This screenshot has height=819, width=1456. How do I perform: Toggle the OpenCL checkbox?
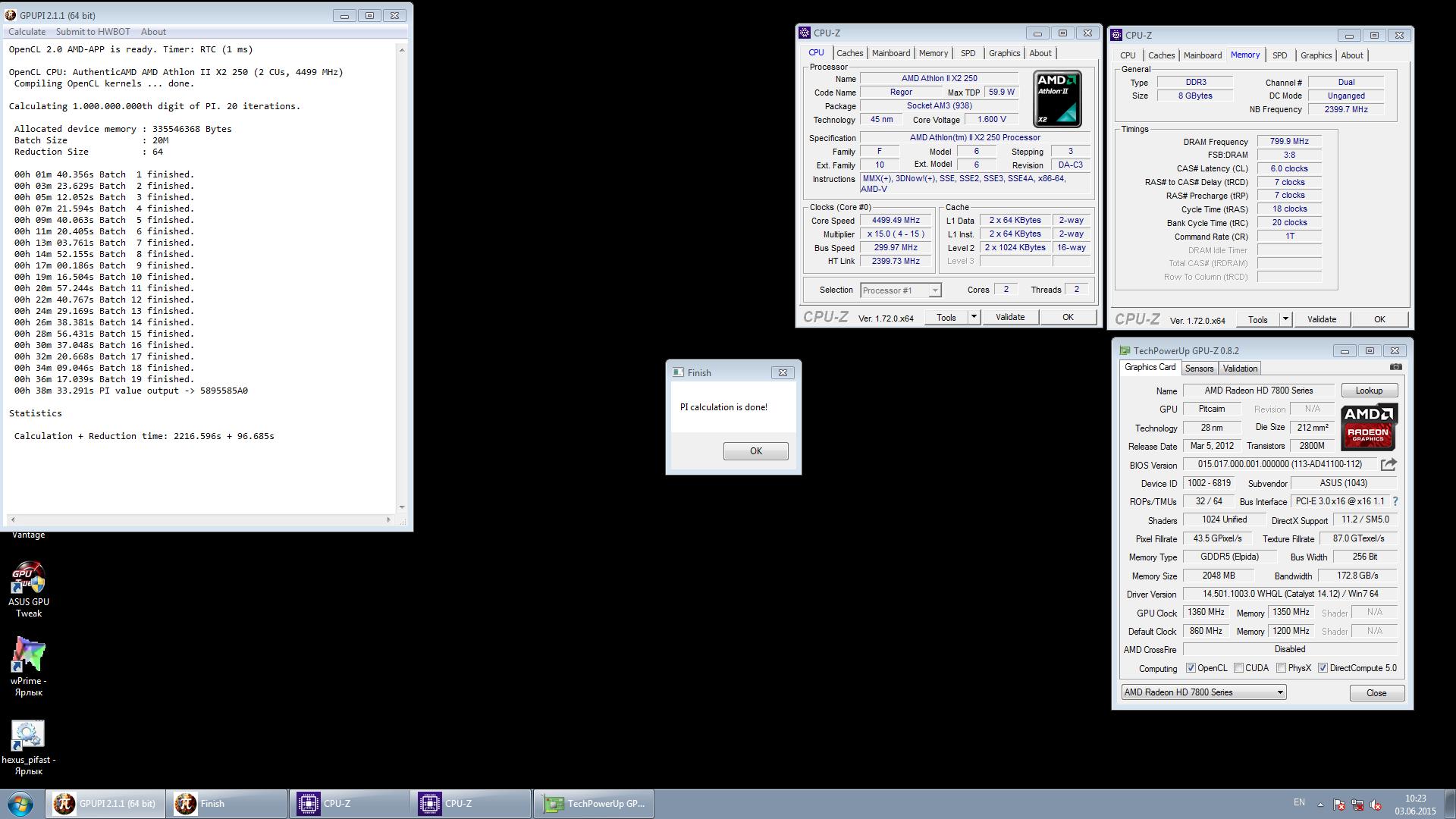coord(1191,668)
